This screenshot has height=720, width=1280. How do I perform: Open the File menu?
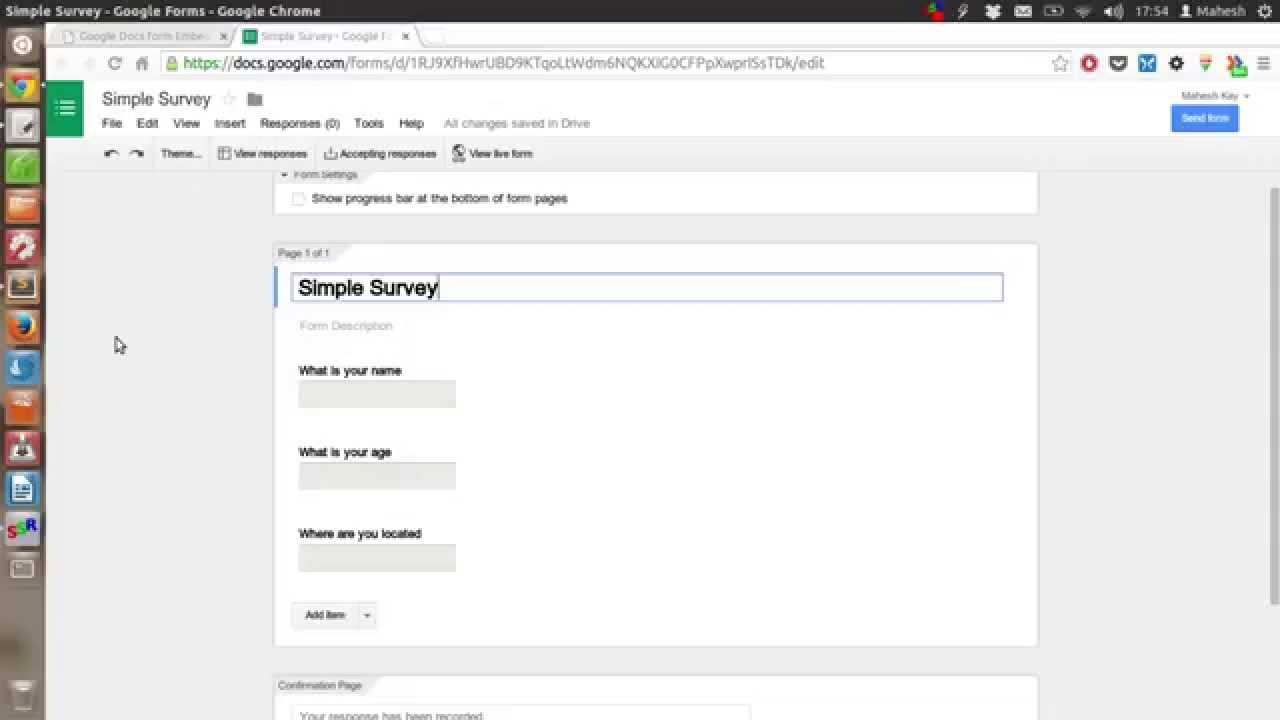(x=112, y=123)
